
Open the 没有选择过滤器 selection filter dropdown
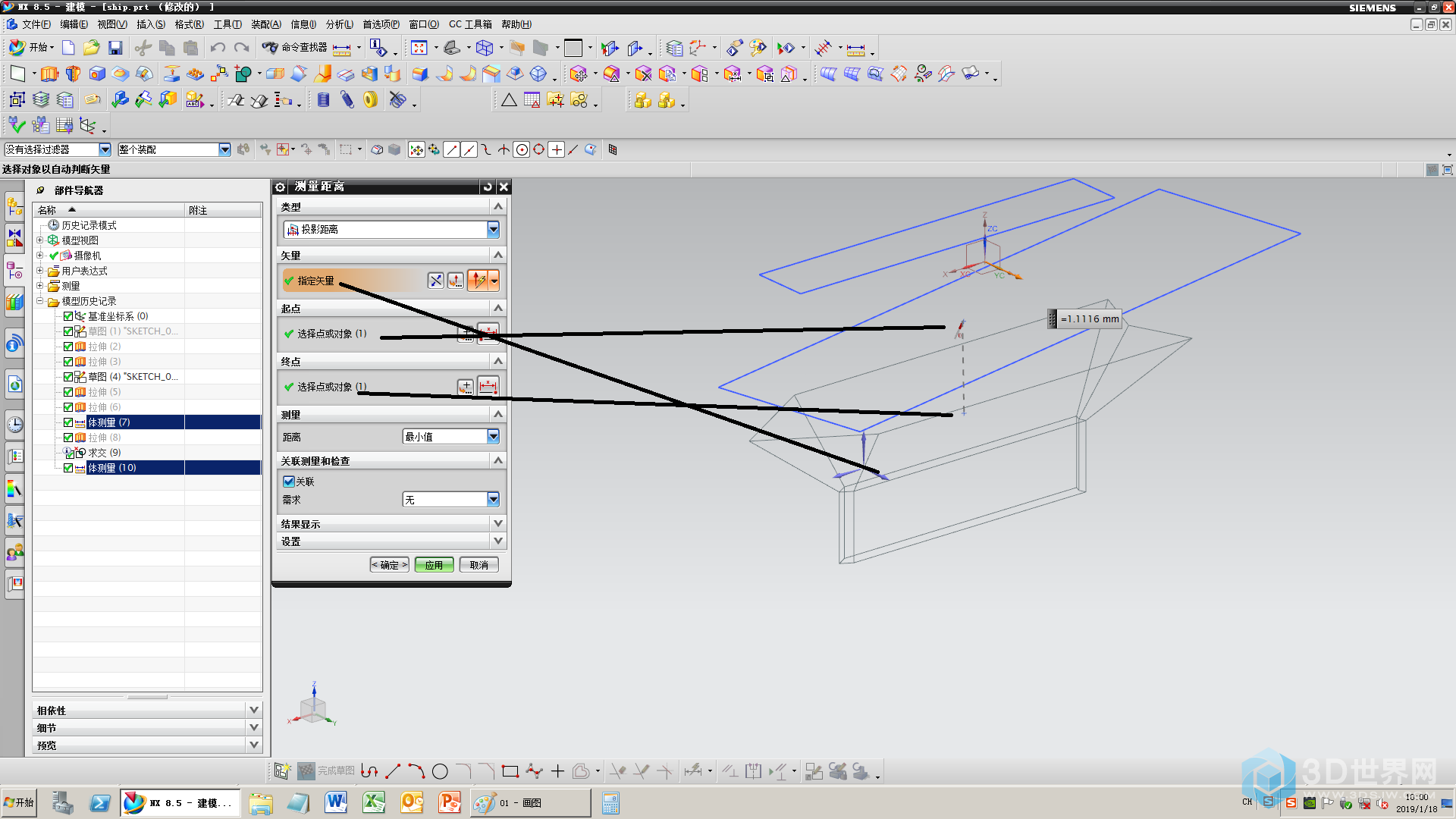tap(58, 149)
